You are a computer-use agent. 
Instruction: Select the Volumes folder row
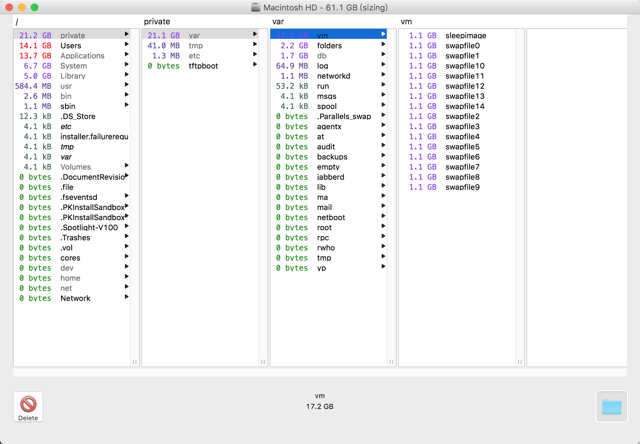[x=72, y=166]
